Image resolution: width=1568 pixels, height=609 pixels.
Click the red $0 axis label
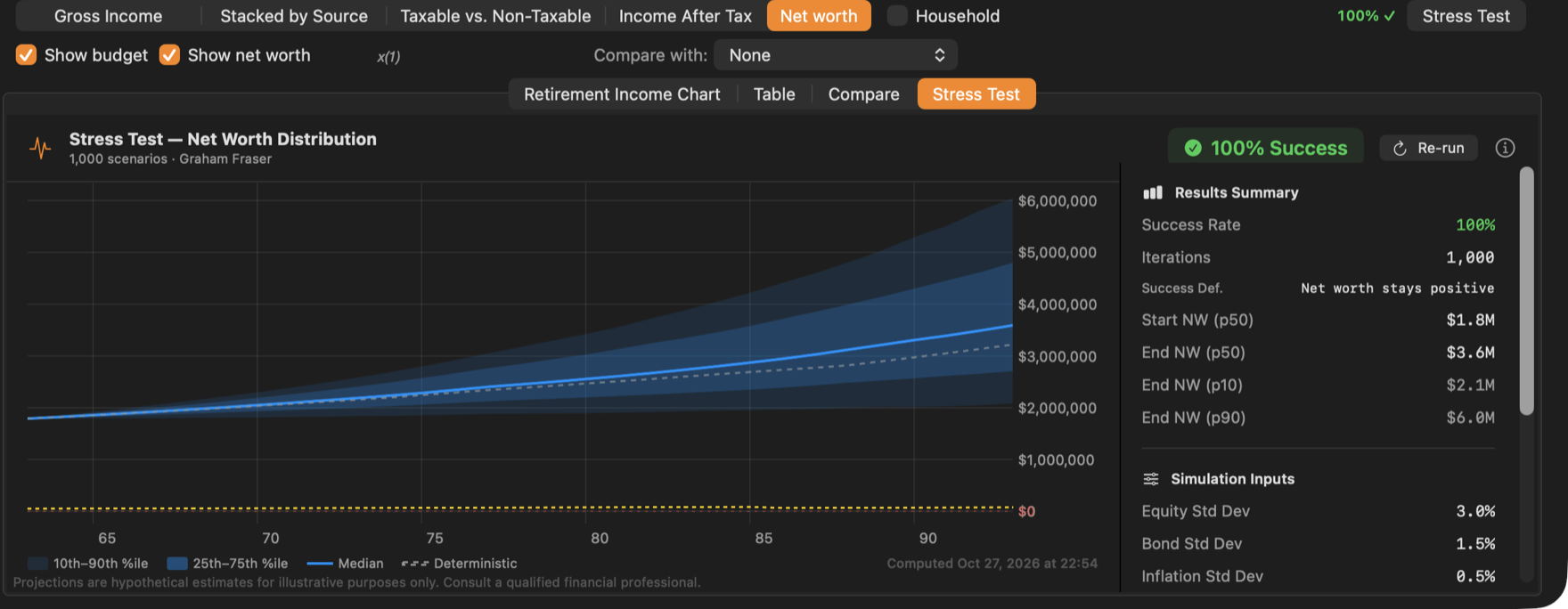(1026, 512)
